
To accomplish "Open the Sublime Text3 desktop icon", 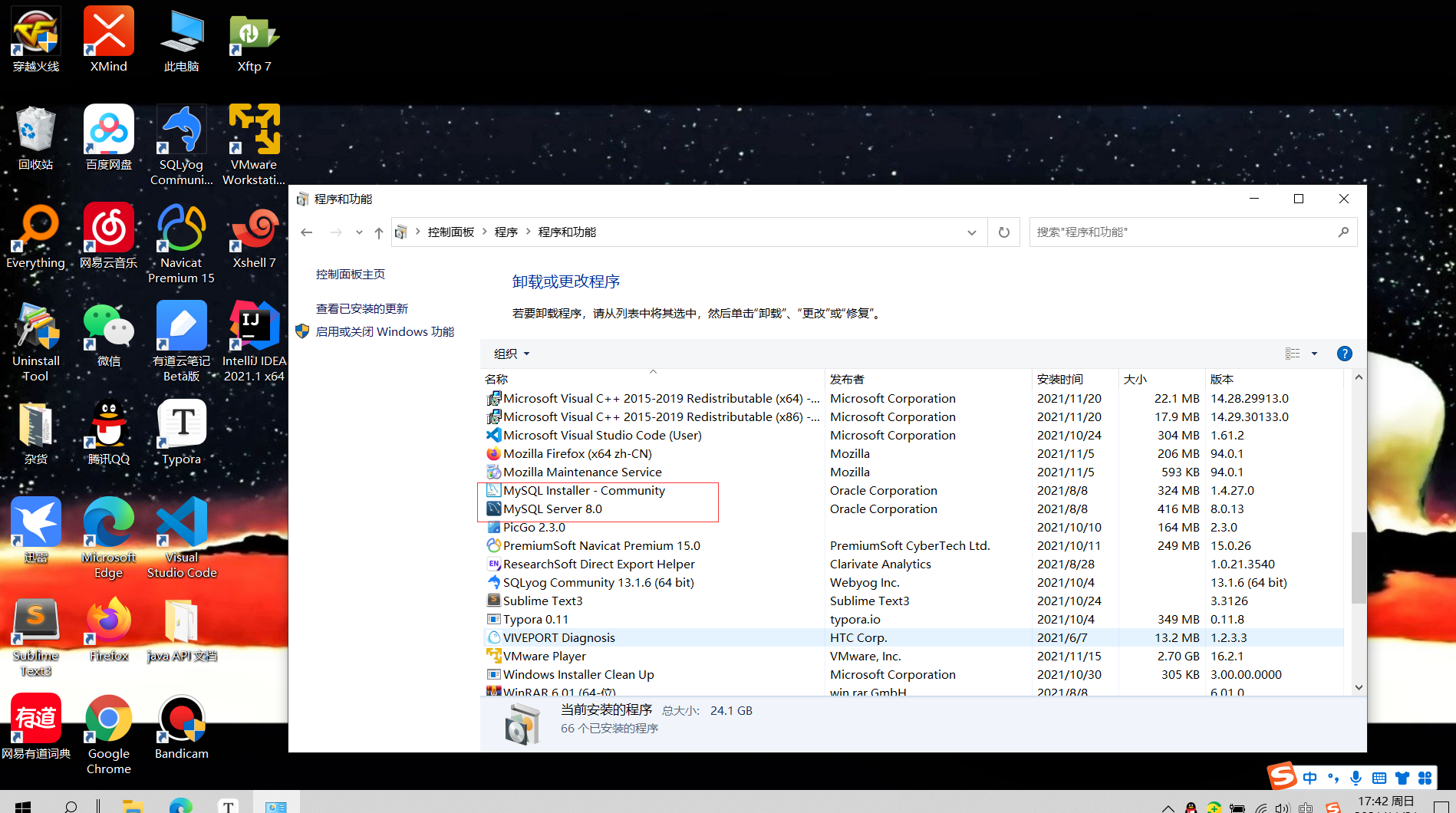I will 36,636.
